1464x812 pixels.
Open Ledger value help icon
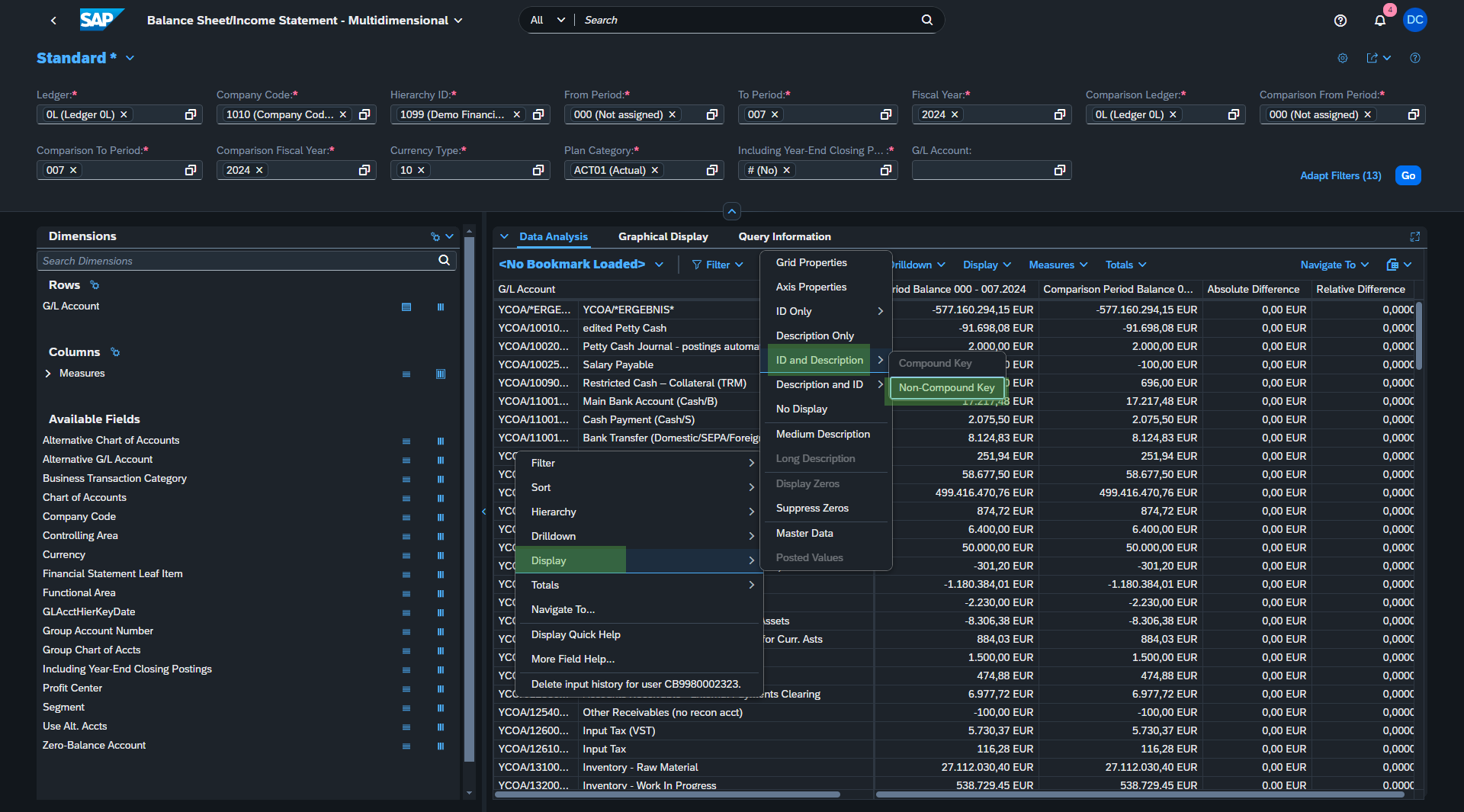tap(191, 114)
